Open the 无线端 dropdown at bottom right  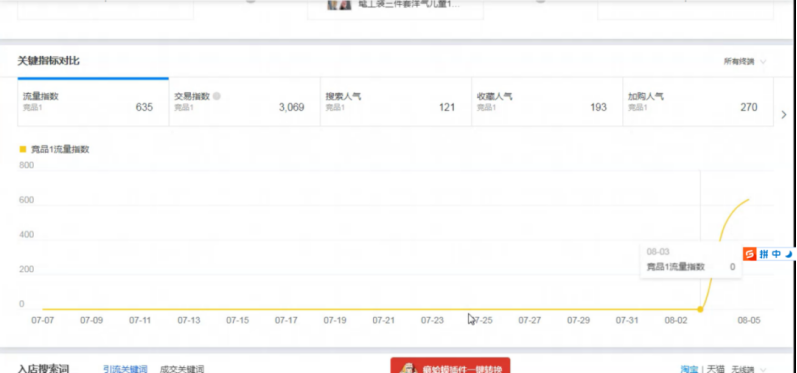pyautogui.click(x=749, y=369)
